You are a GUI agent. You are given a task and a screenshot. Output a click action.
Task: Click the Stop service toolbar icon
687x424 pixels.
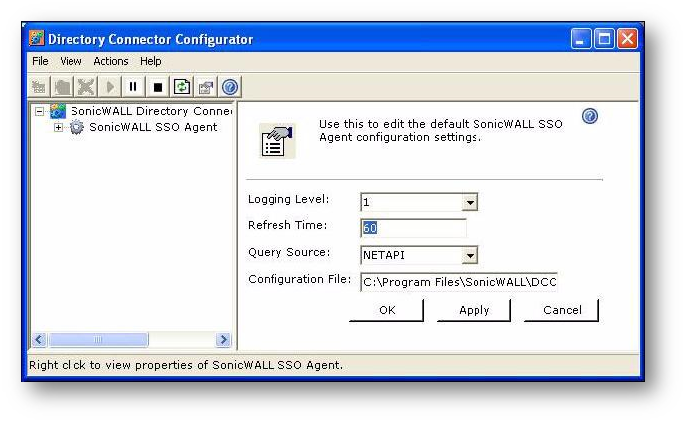pos(158,87)
